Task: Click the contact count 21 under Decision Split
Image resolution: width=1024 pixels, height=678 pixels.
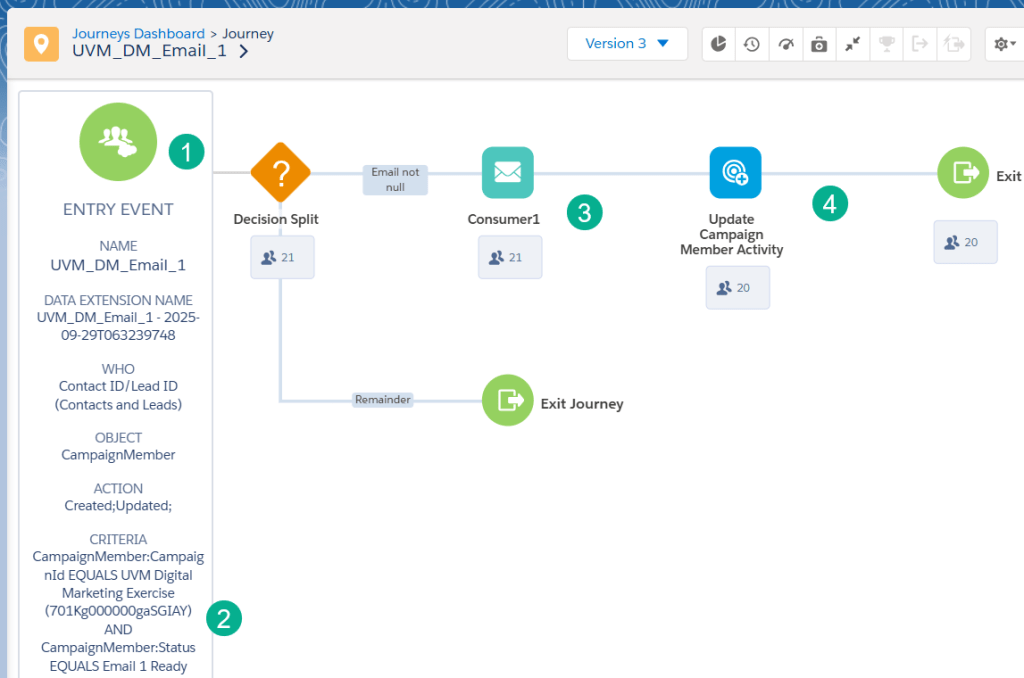Action: (282, 257)
